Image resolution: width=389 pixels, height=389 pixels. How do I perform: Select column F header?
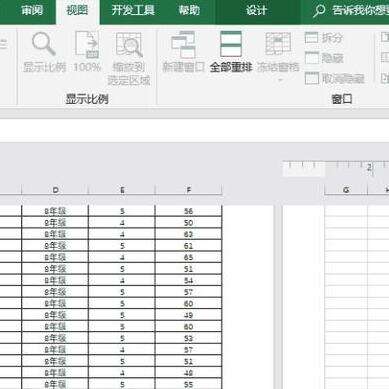pyautogui.click(x=189, y=190)
